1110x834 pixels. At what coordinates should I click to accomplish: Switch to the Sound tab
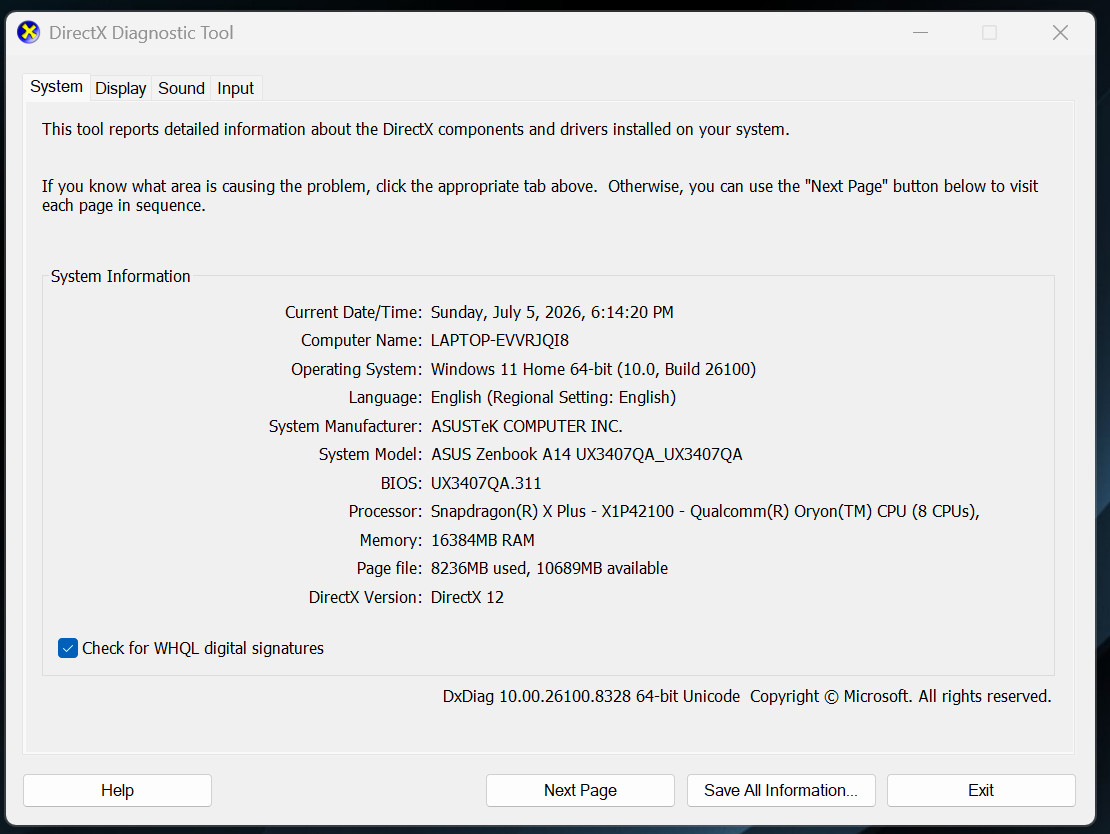coord(181,88)
